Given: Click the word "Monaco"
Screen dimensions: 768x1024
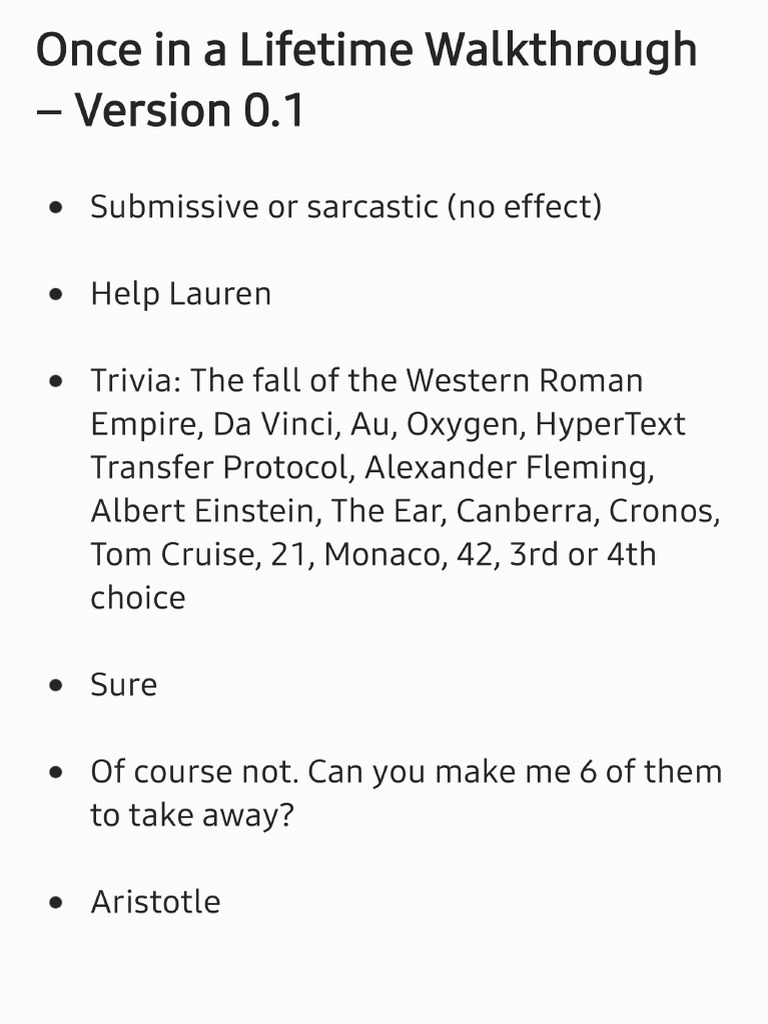Looking at the screenshot, I should [378, 554].
